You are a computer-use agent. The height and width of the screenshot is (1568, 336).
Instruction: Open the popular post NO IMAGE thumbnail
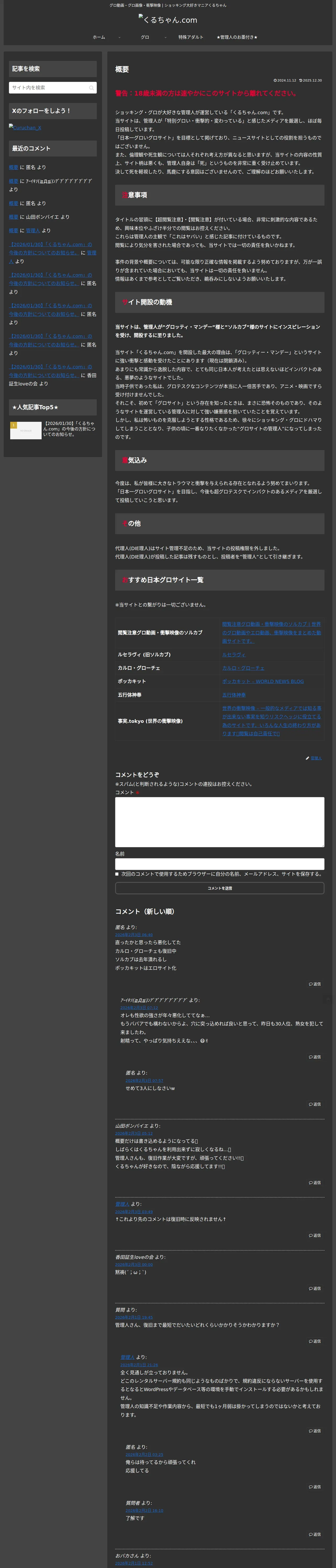pos(26,430)
